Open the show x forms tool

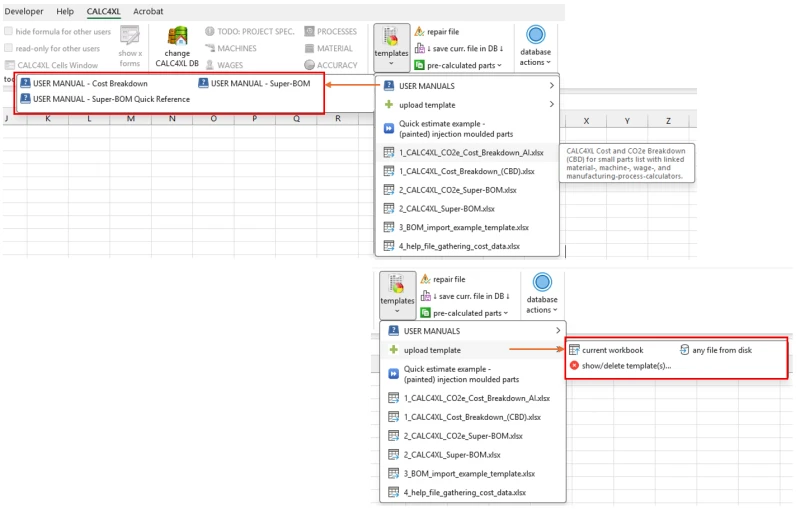tap(130, 46)
